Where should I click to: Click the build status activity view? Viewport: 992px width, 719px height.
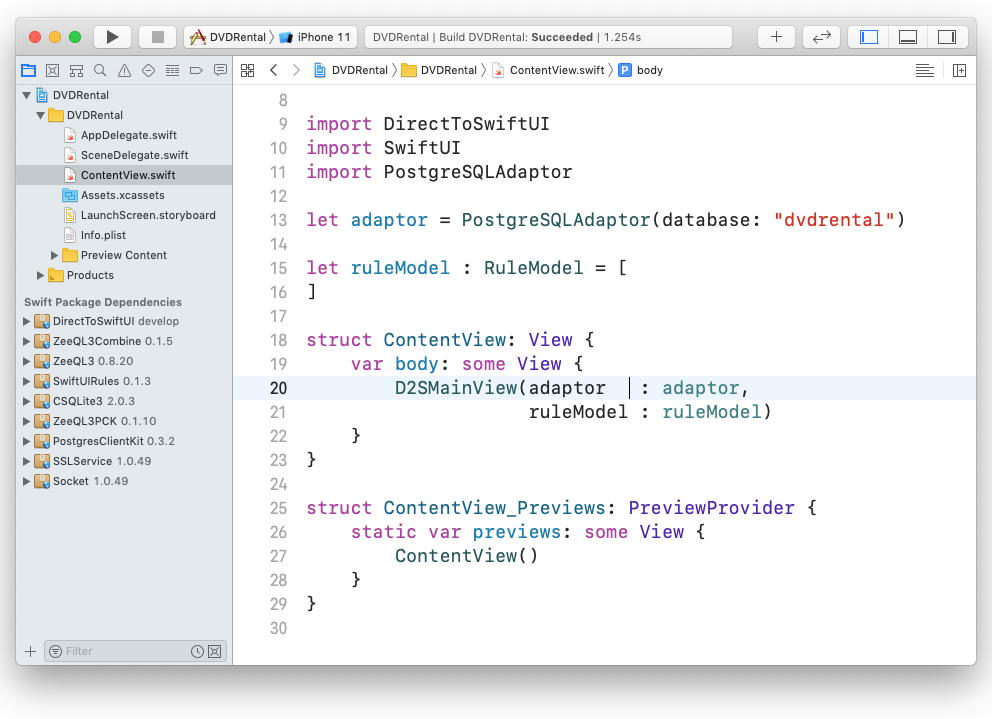coord(549,37)
